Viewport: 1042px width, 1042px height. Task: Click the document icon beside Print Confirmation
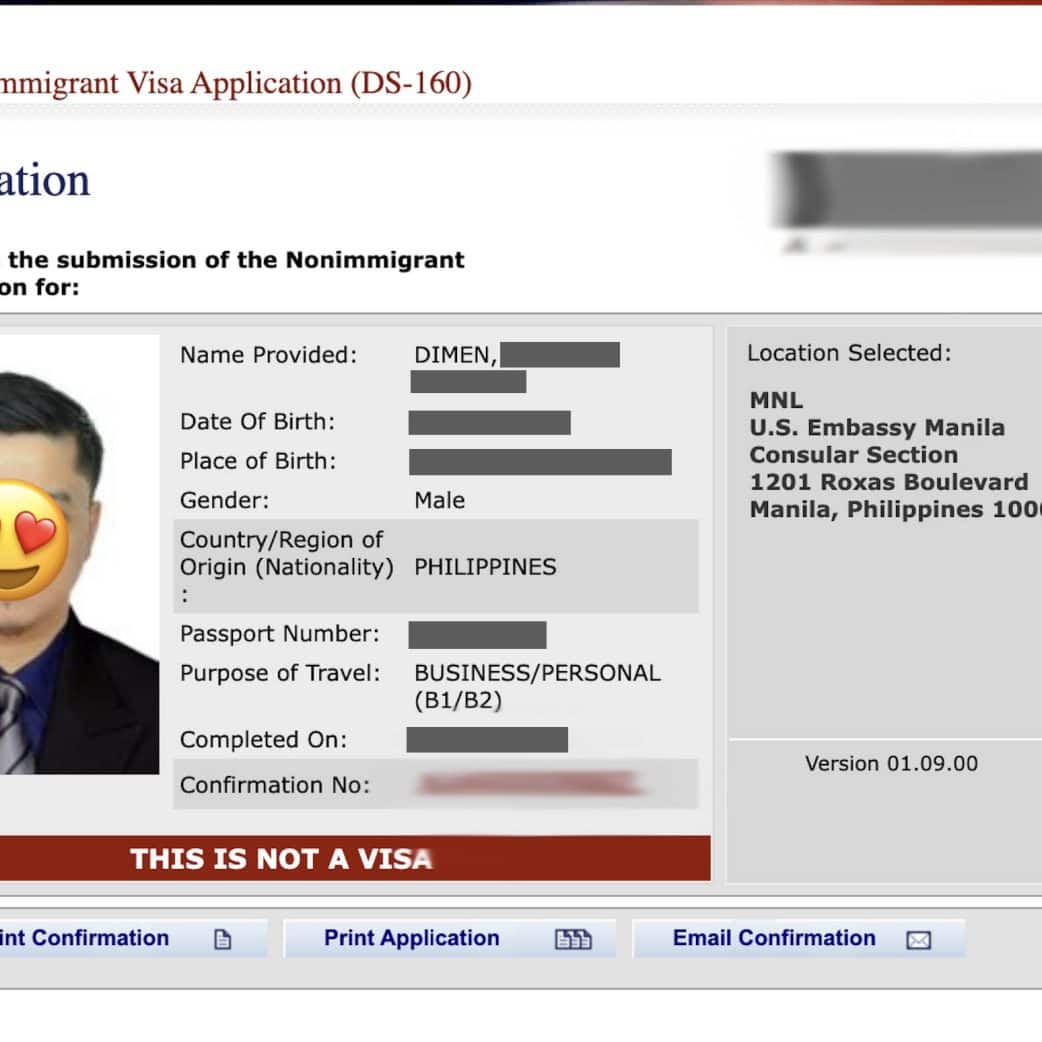[223, 940]
